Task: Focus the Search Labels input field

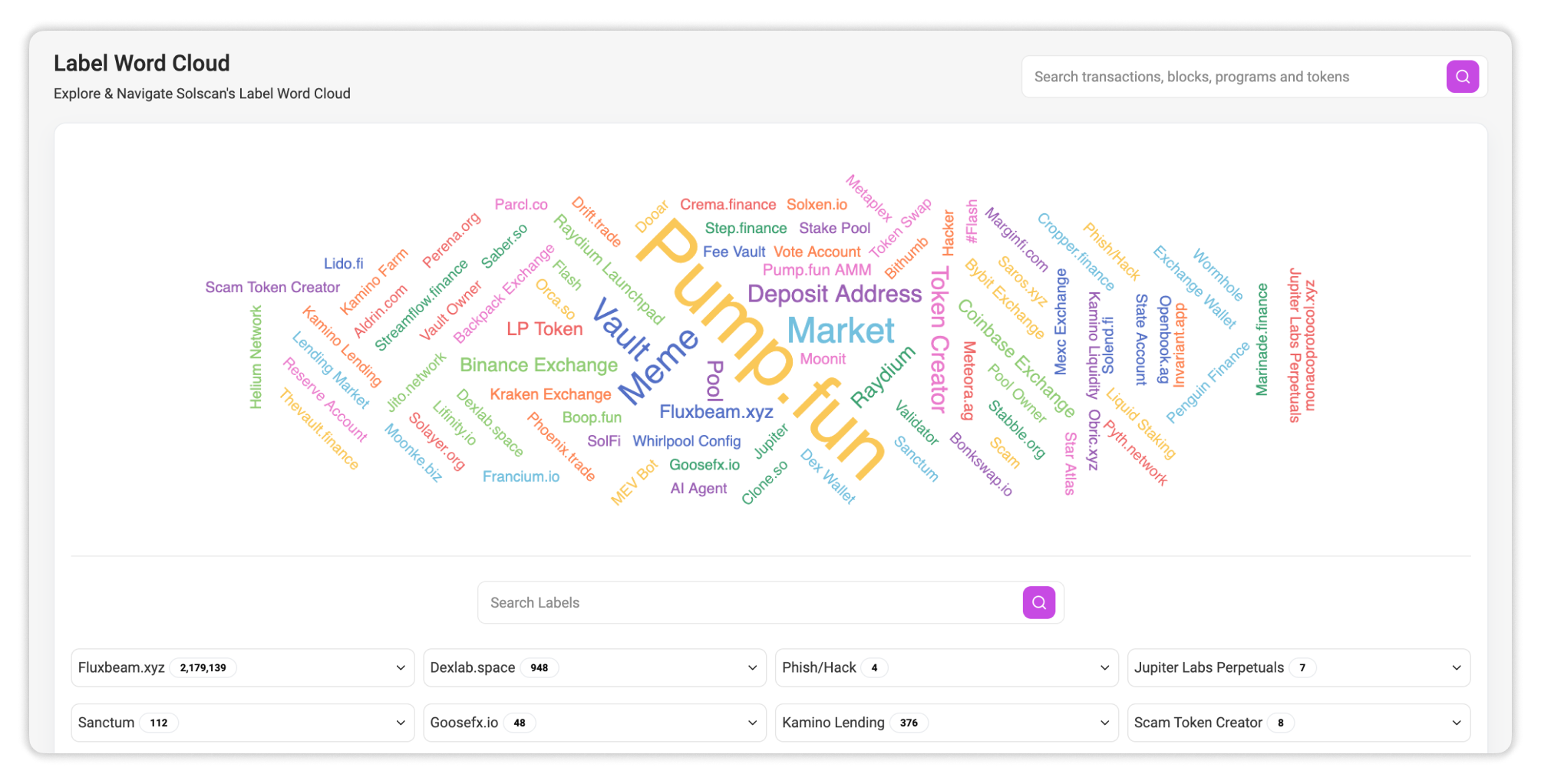Action: tap(748, 603)
